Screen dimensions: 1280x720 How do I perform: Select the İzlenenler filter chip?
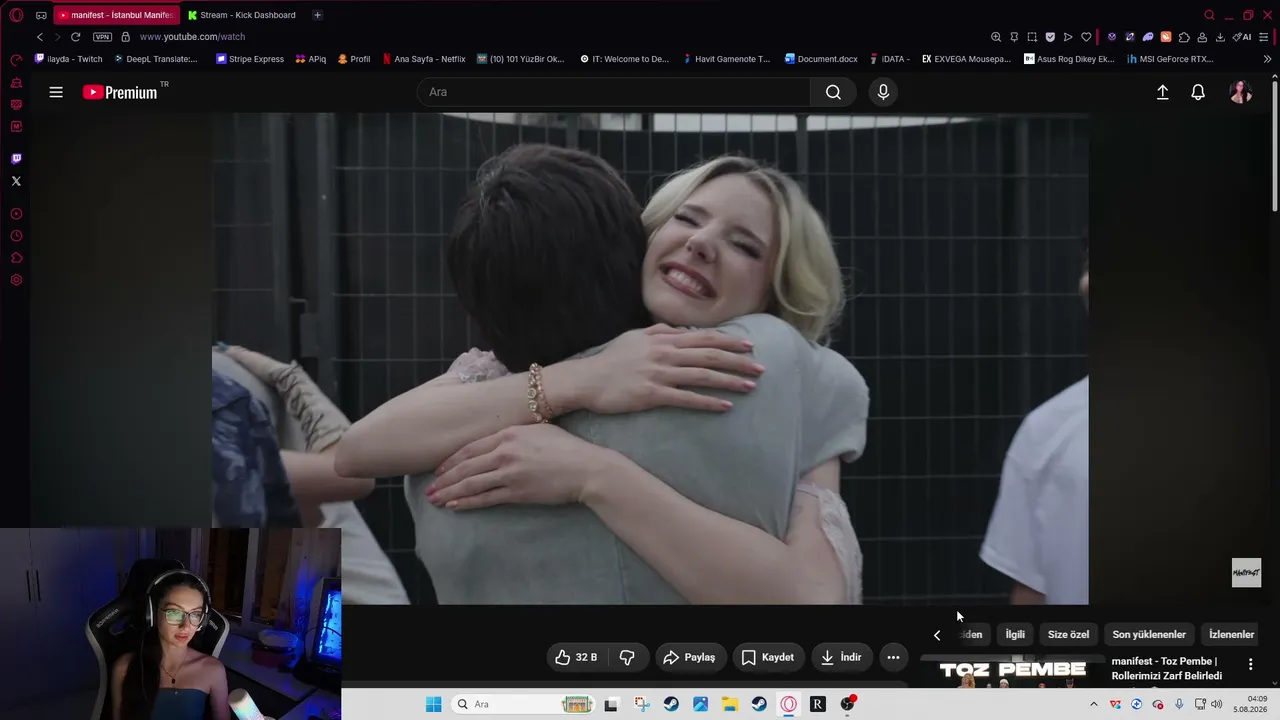[x=1231, y=635]
